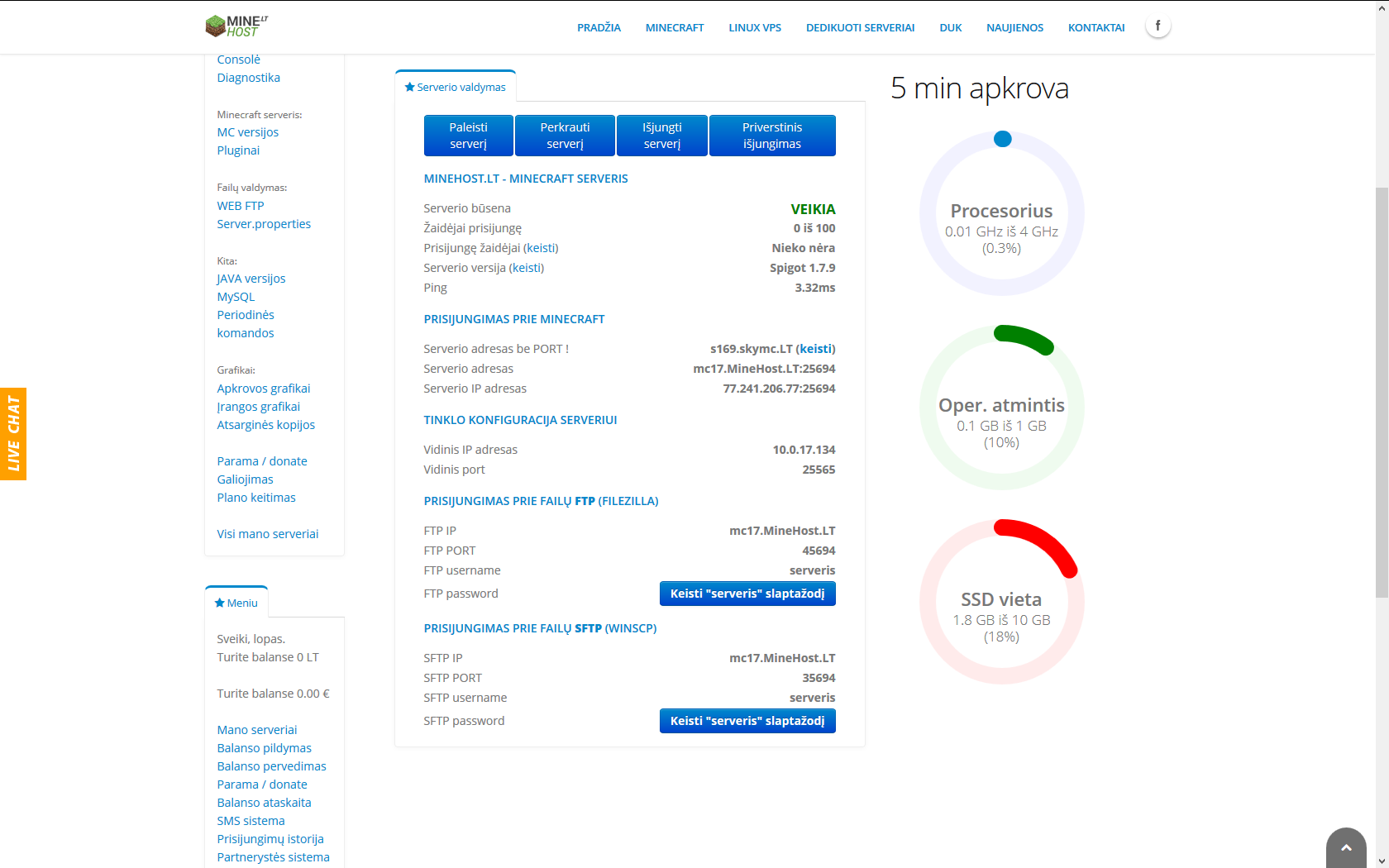This screenshot has width=1389, height=868.
Task: Select the Serverio valdymas tab
Action: click(x=456, y=87)
